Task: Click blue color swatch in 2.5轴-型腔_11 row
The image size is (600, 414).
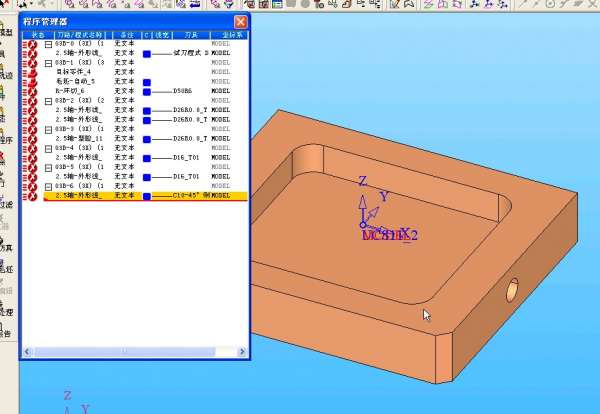Action: (147, 139)
